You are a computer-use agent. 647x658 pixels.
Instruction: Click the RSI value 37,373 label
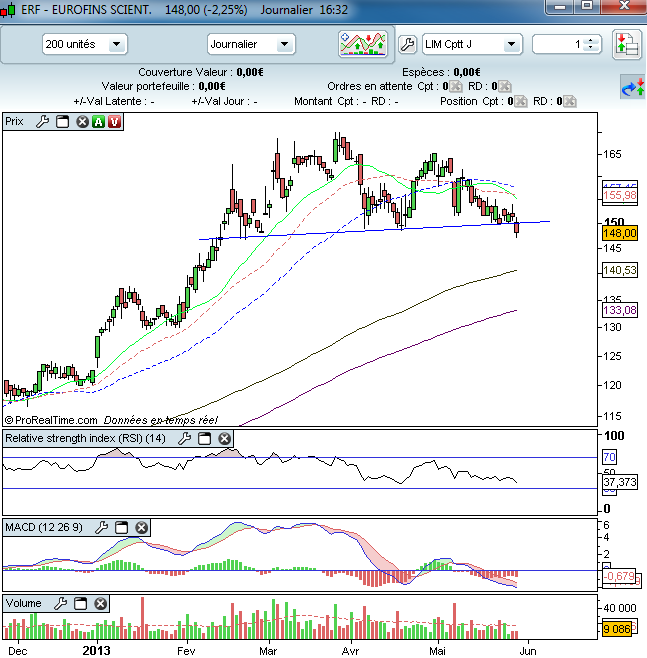(620, 482)
